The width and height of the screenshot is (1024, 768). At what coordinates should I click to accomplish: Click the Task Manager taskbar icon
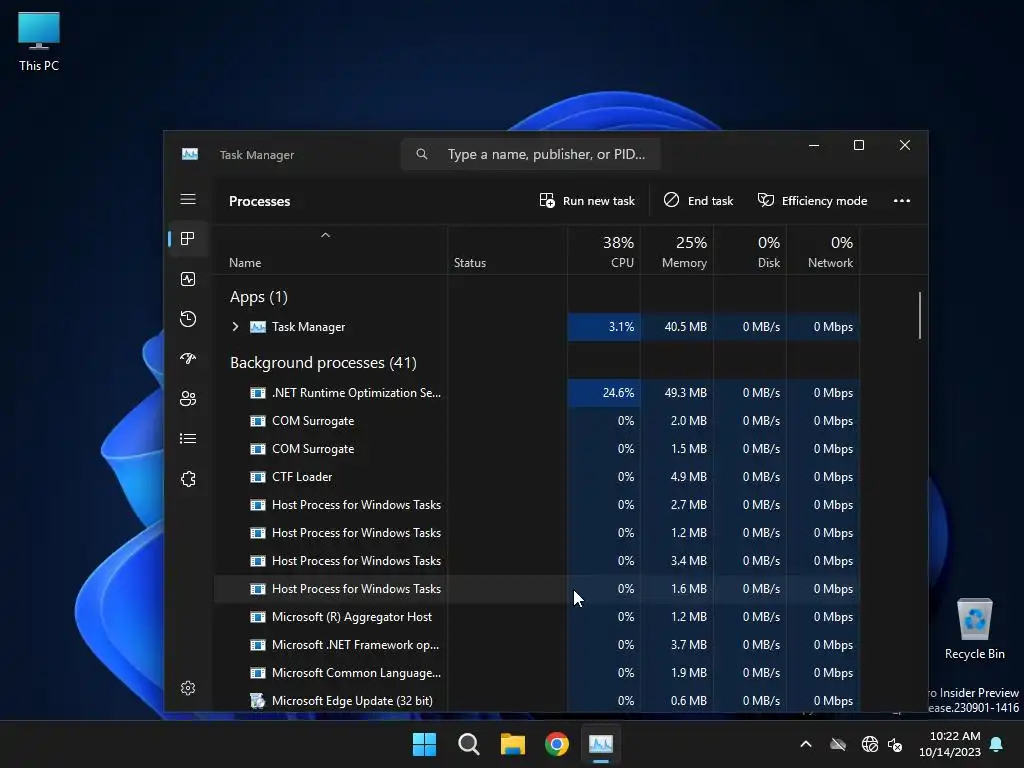[x=601, y=744]
